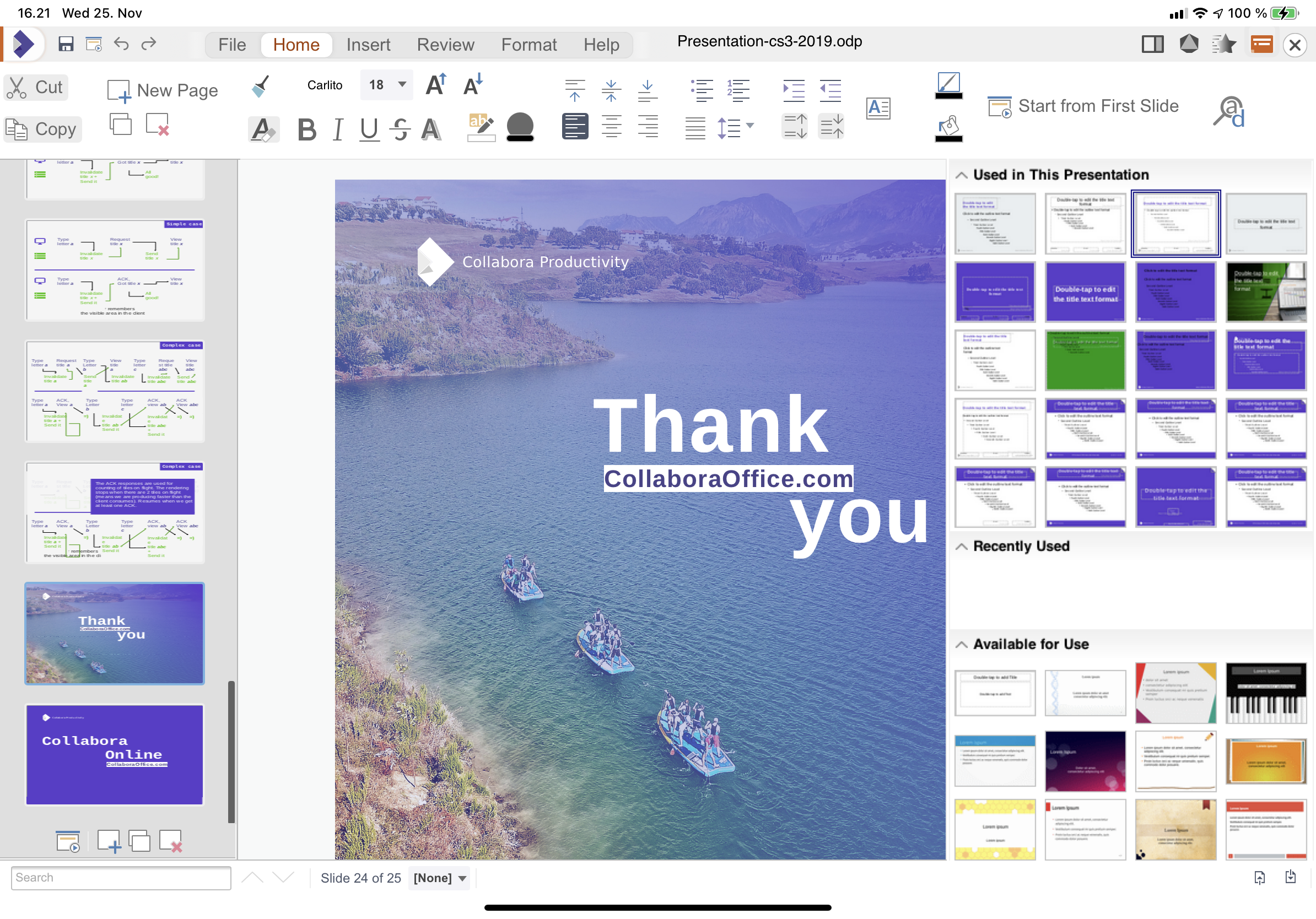Select the Clone Formatting paintbrush
The height and width of the screenshot is (919, 1316).
tap(261, 87)
